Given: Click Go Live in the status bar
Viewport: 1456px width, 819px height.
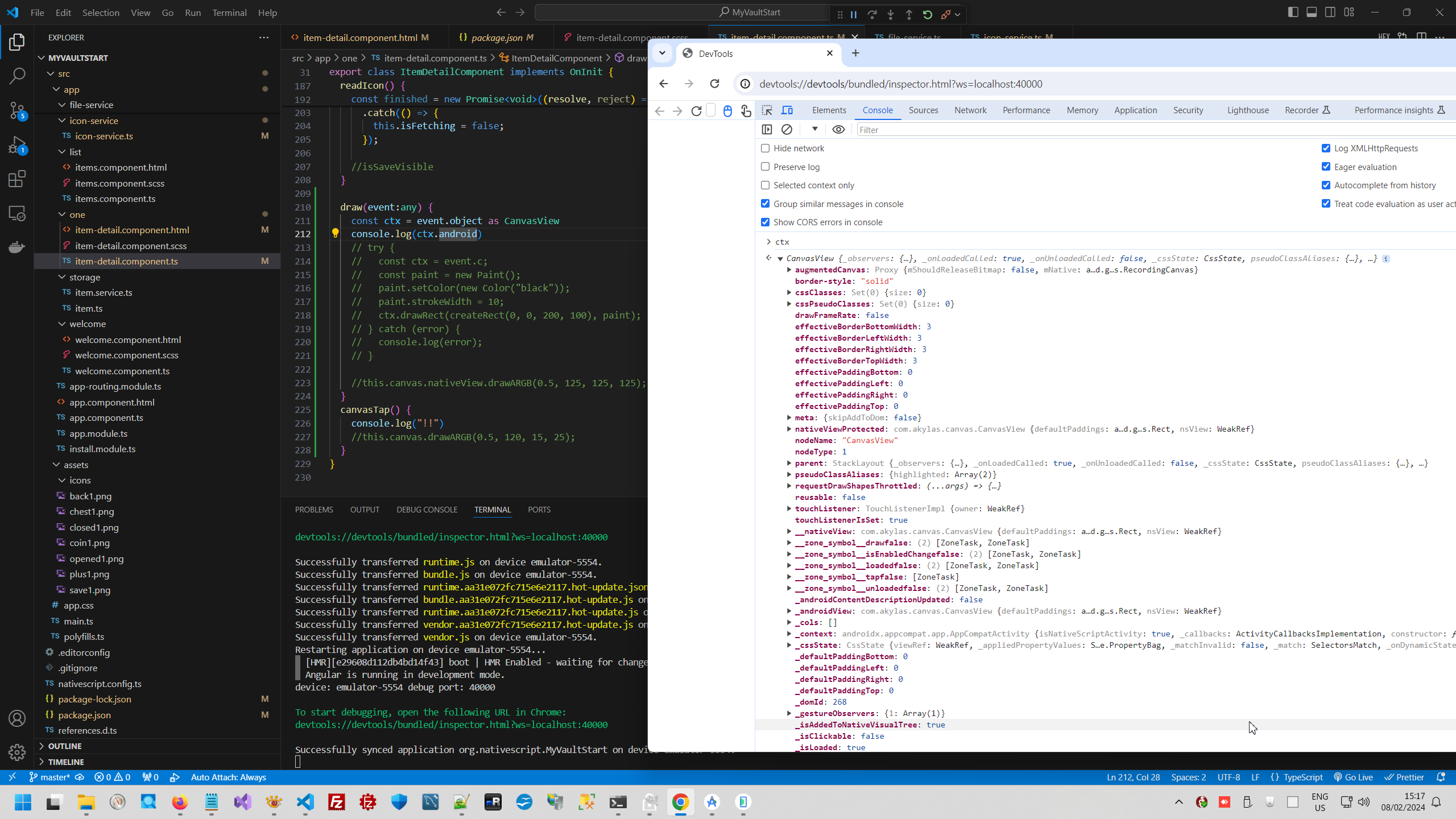Looking at the screenshot, I should (x=1354, y=777).
